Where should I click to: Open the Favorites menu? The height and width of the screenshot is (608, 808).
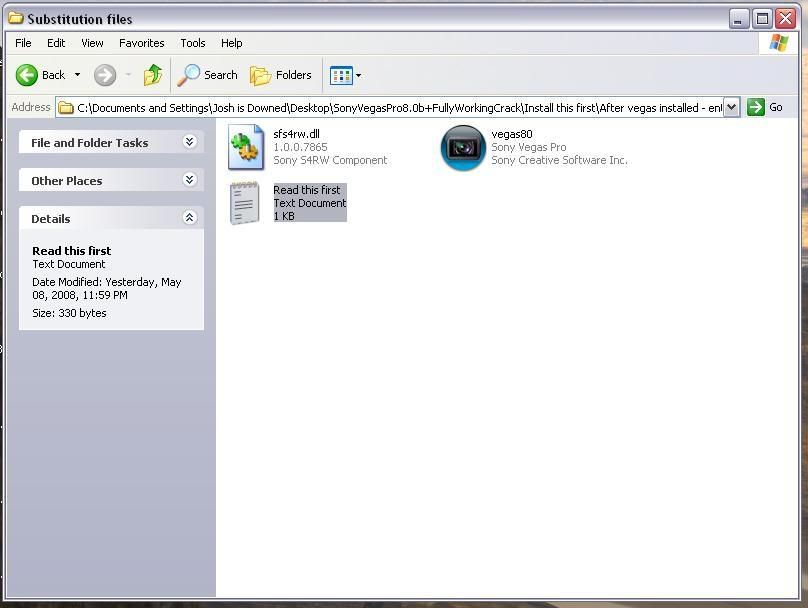point(142,43)
